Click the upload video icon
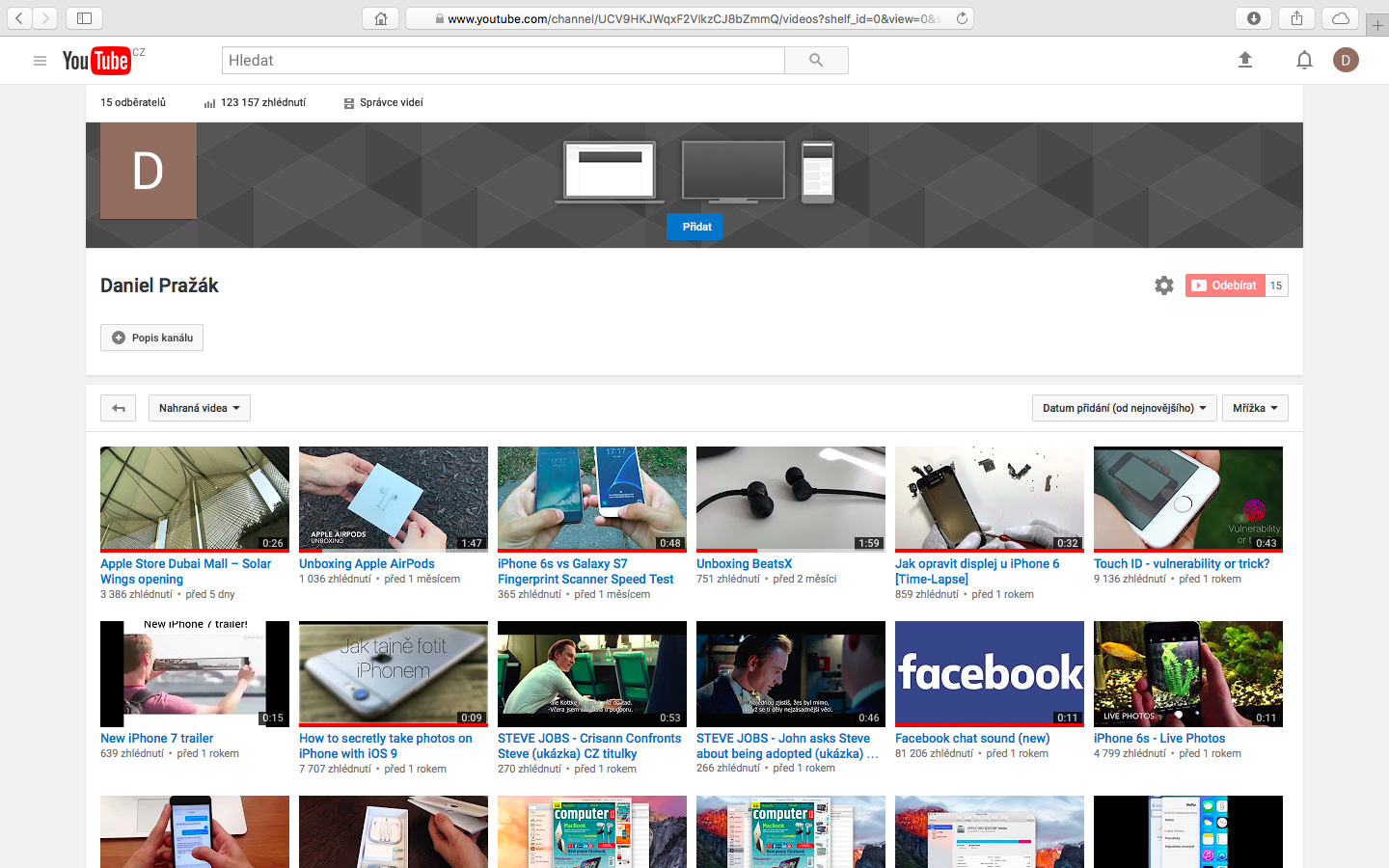 click(1245, 60)
